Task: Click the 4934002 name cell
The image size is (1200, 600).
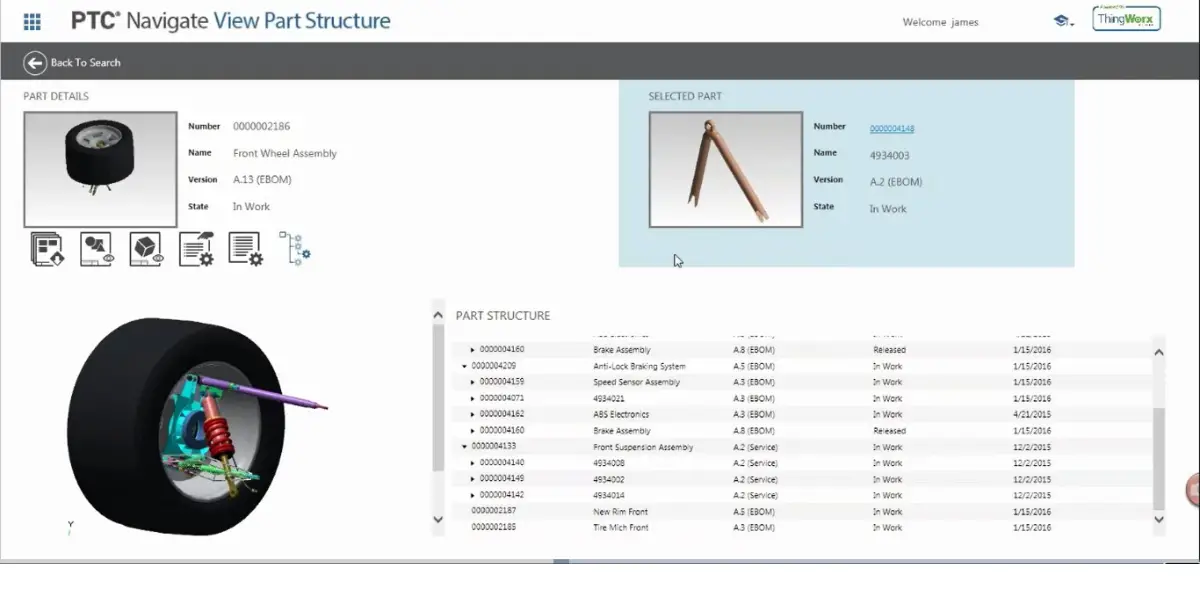Action: 609,479
